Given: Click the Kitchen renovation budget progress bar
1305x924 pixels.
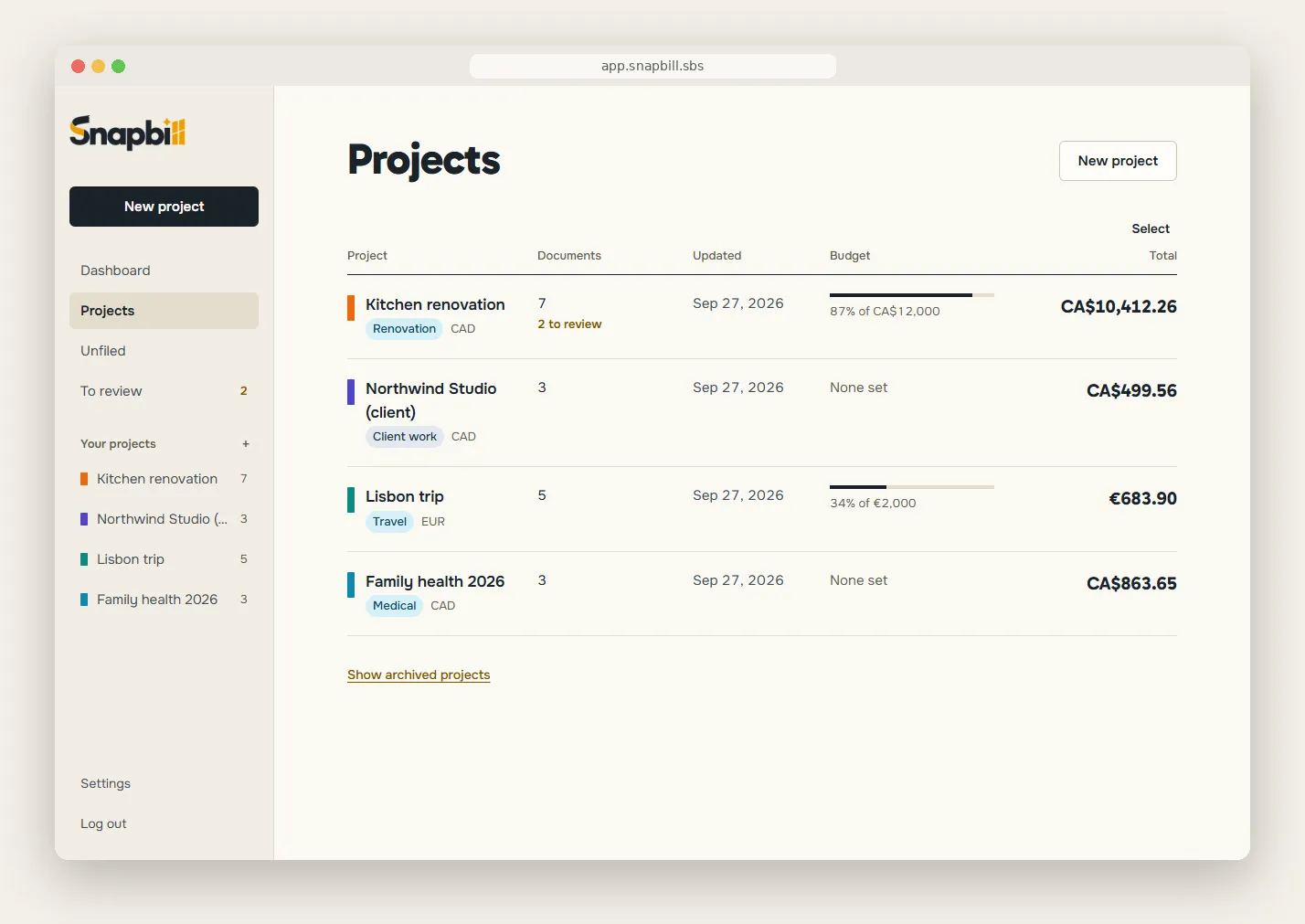Looking at the screenshot, I should pyautogui.click(x=912, y=295).
